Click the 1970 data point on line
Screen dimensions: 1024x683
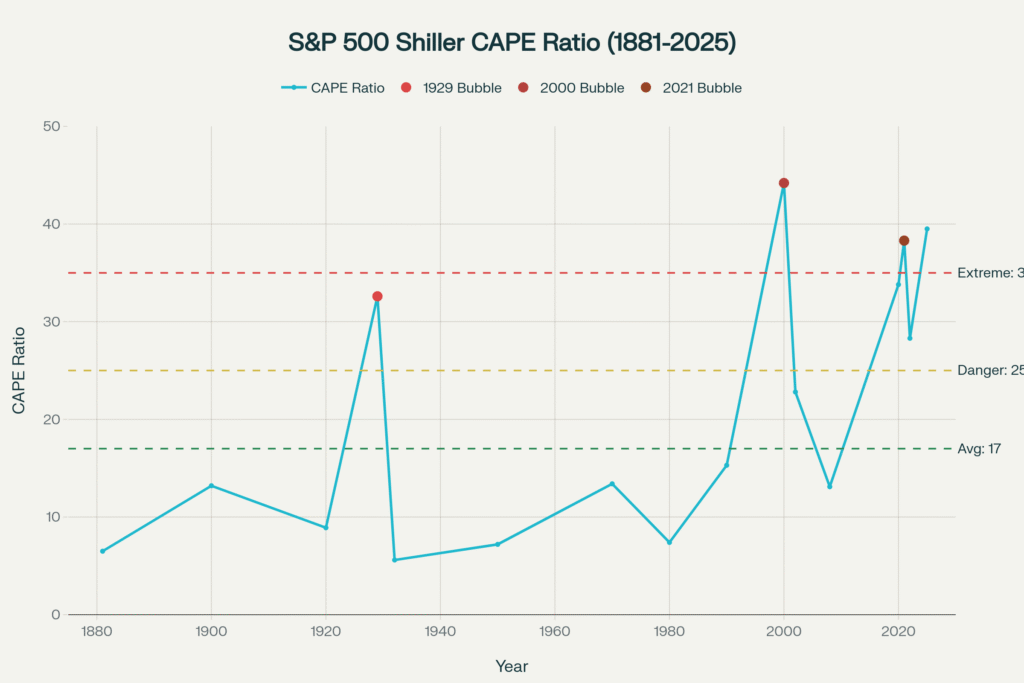point(612,484)
